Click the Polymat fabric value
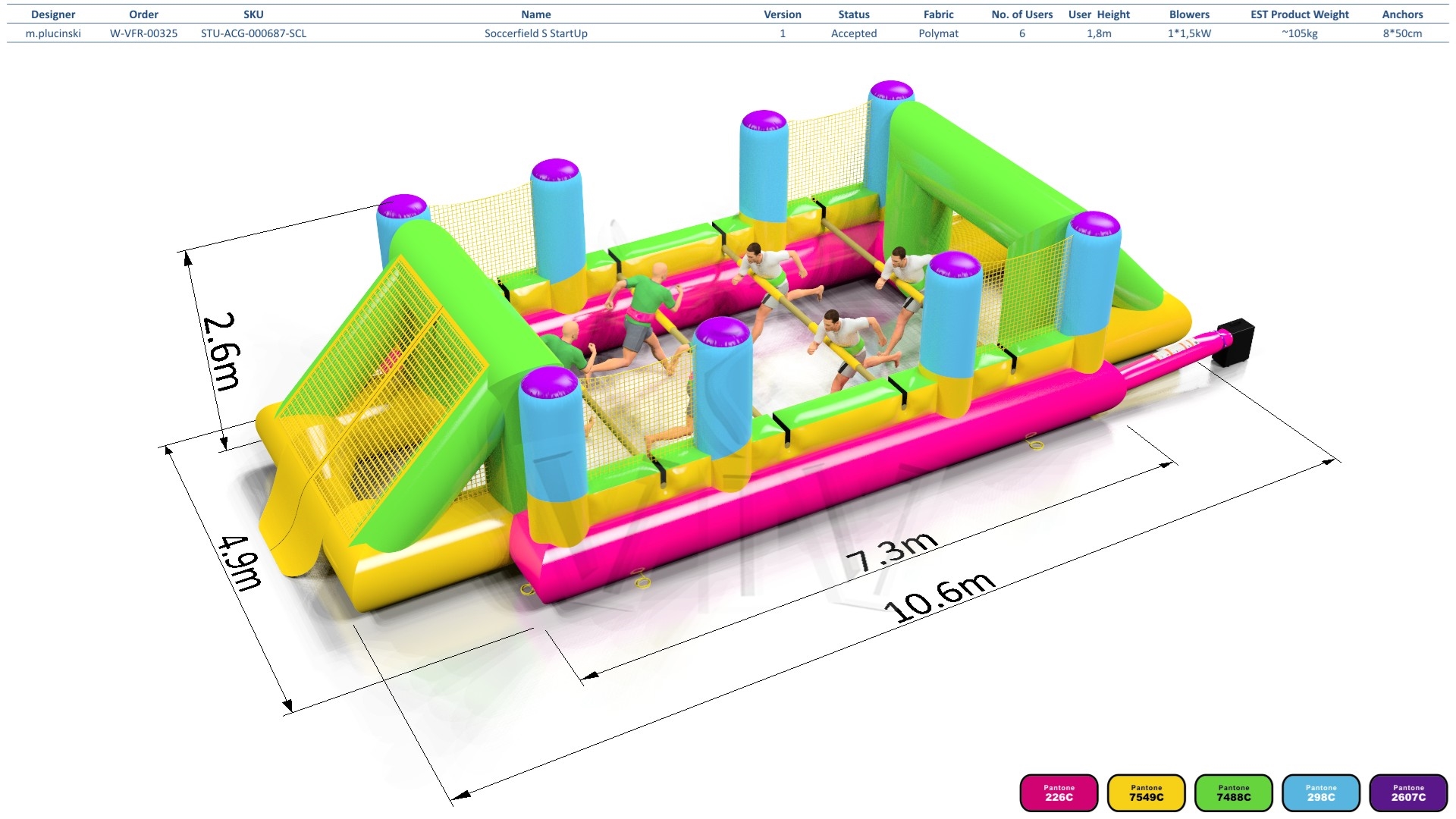Viewport: 1456px width, 819px height. pyautogui.click(x=939, y=33)
